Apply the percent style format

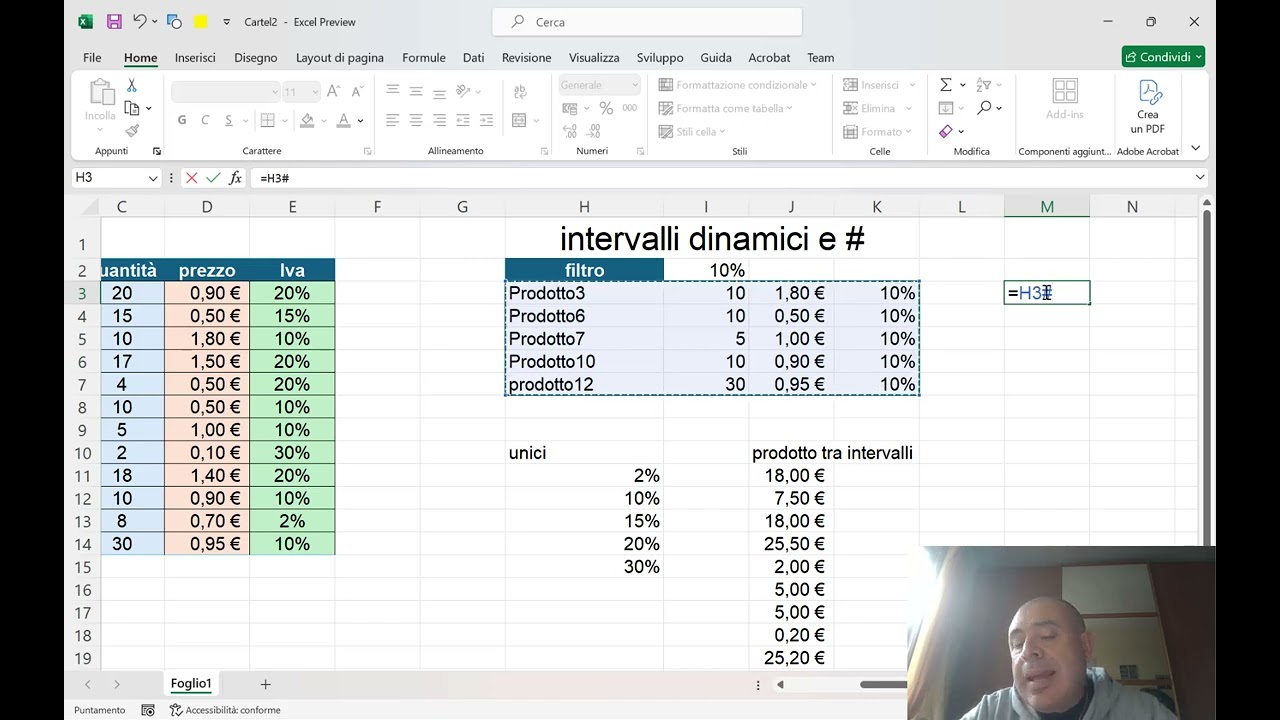pyautogui.click(x=606, y=108)
